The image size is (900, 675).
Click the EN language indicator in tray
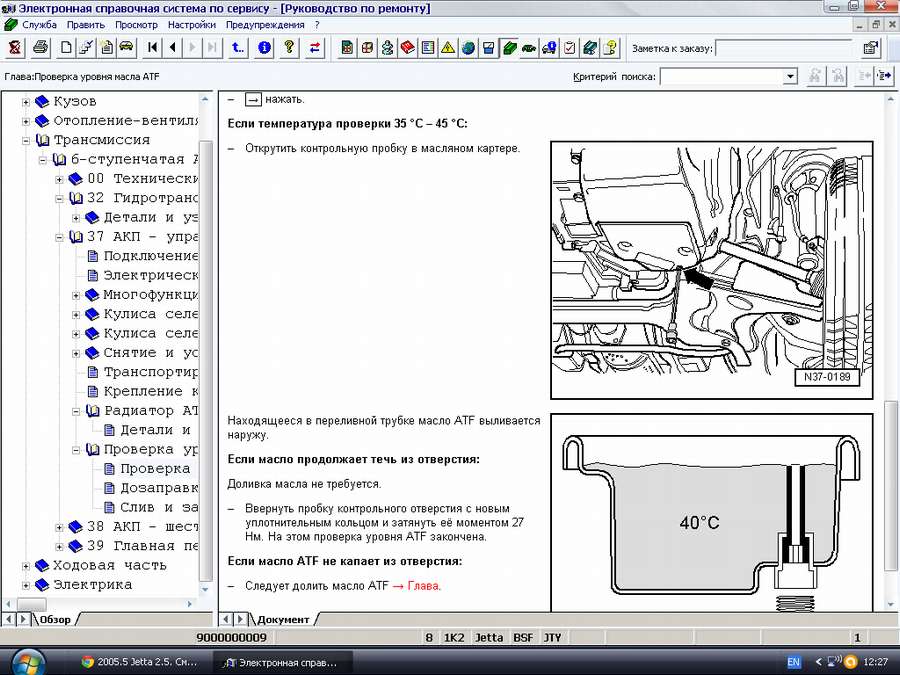(794, 662)
